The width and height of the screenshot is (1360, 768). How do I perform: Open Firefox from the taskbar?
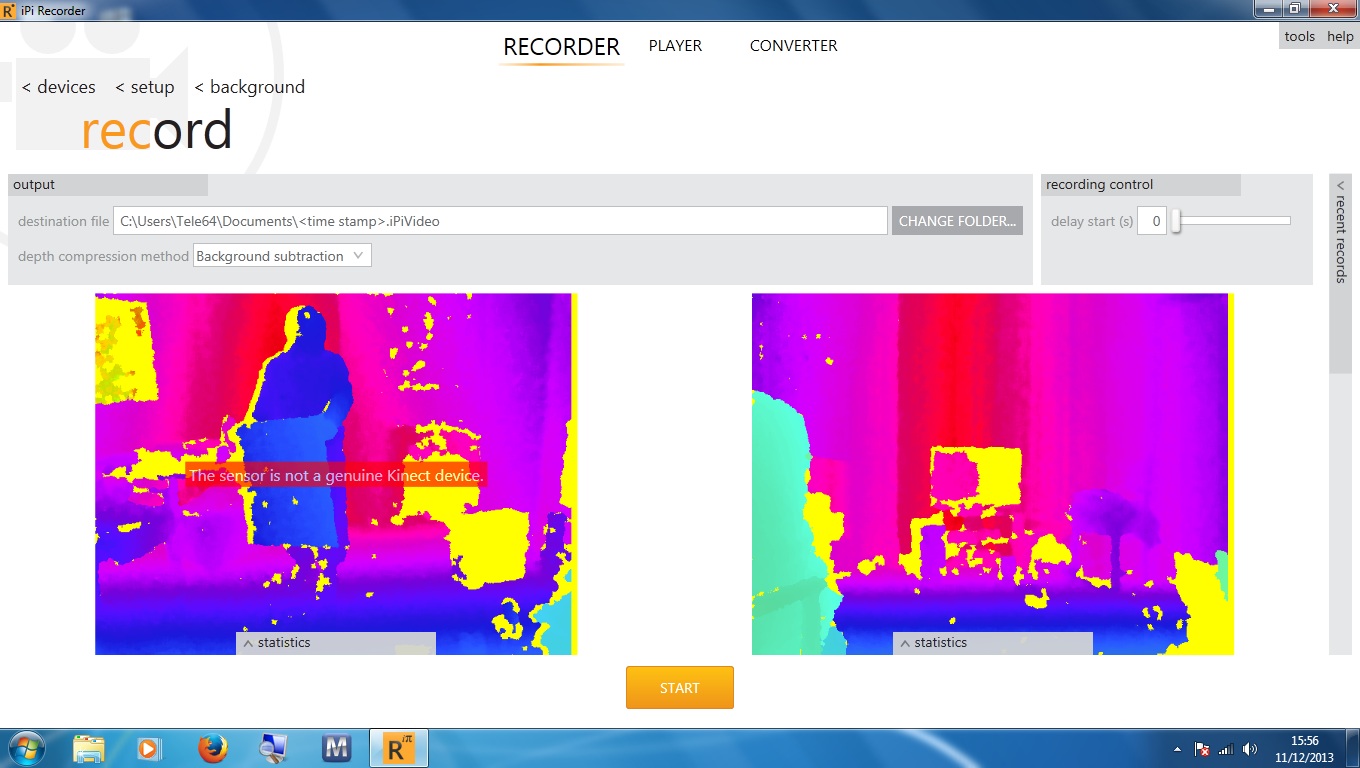[212, 748]
